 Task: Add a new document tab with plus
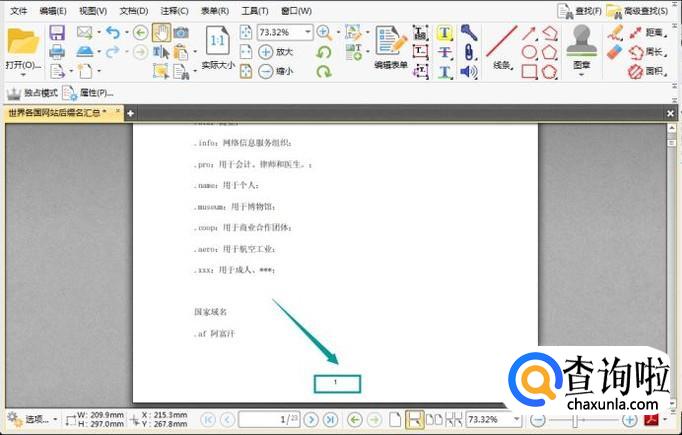coord(130,114)
